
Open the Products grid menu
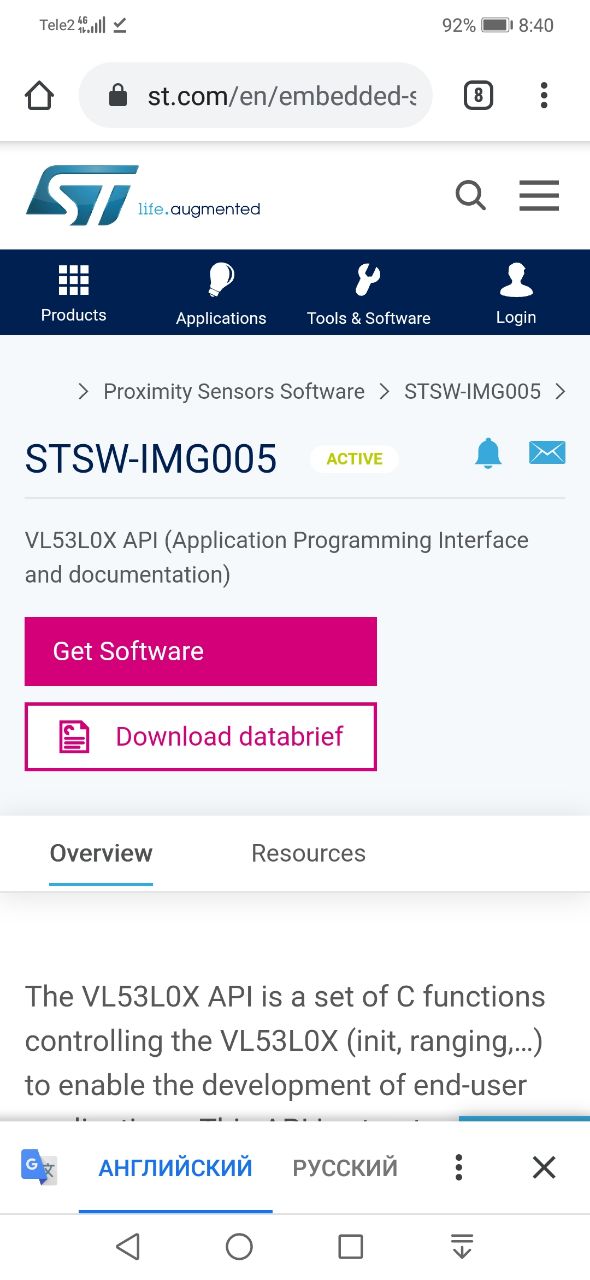pos(74,293)
